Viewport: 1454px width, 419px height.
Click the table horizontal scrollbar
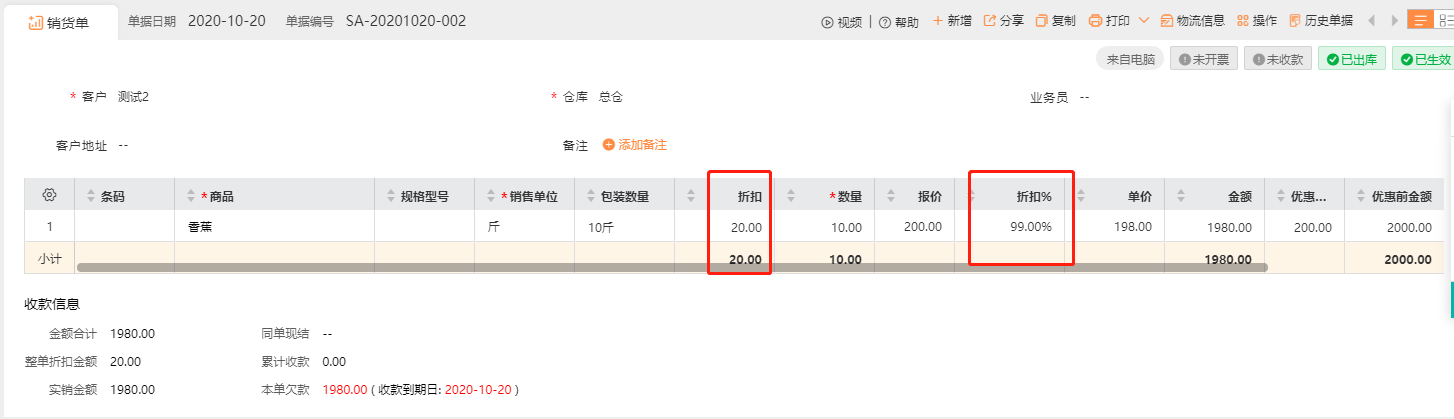point(672,268)
